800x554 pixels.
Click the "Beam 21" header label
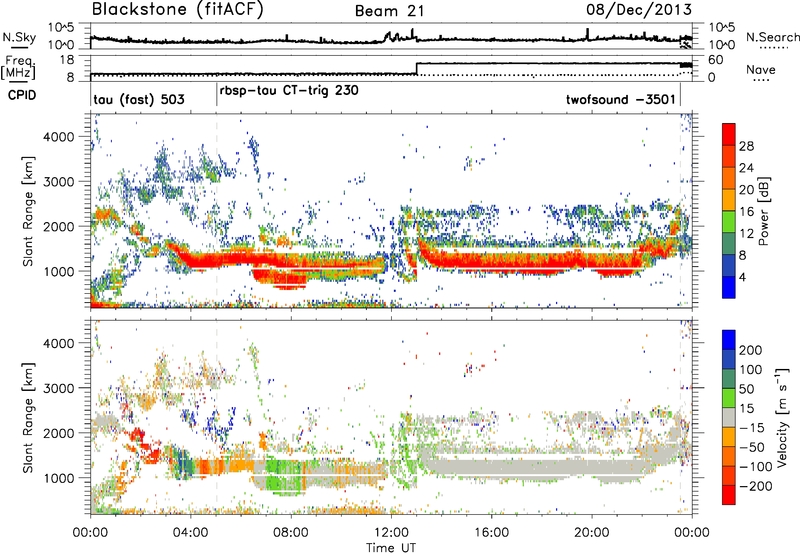[389, 11]
